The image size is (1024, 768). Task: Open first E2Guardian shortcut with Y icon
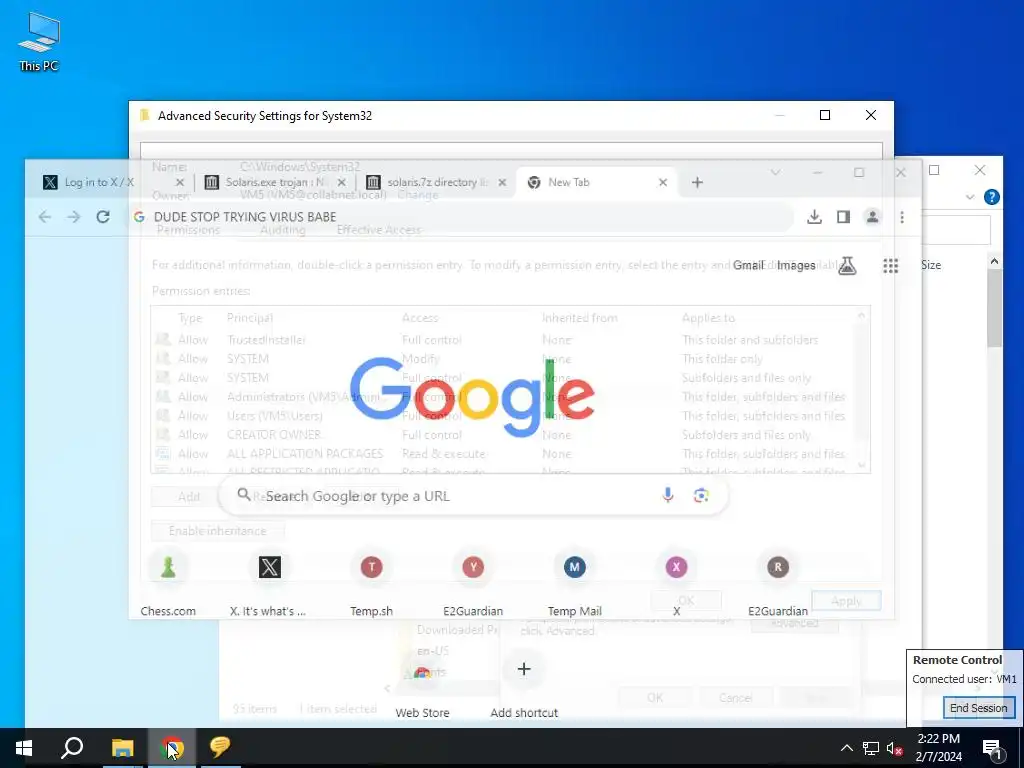473,581
